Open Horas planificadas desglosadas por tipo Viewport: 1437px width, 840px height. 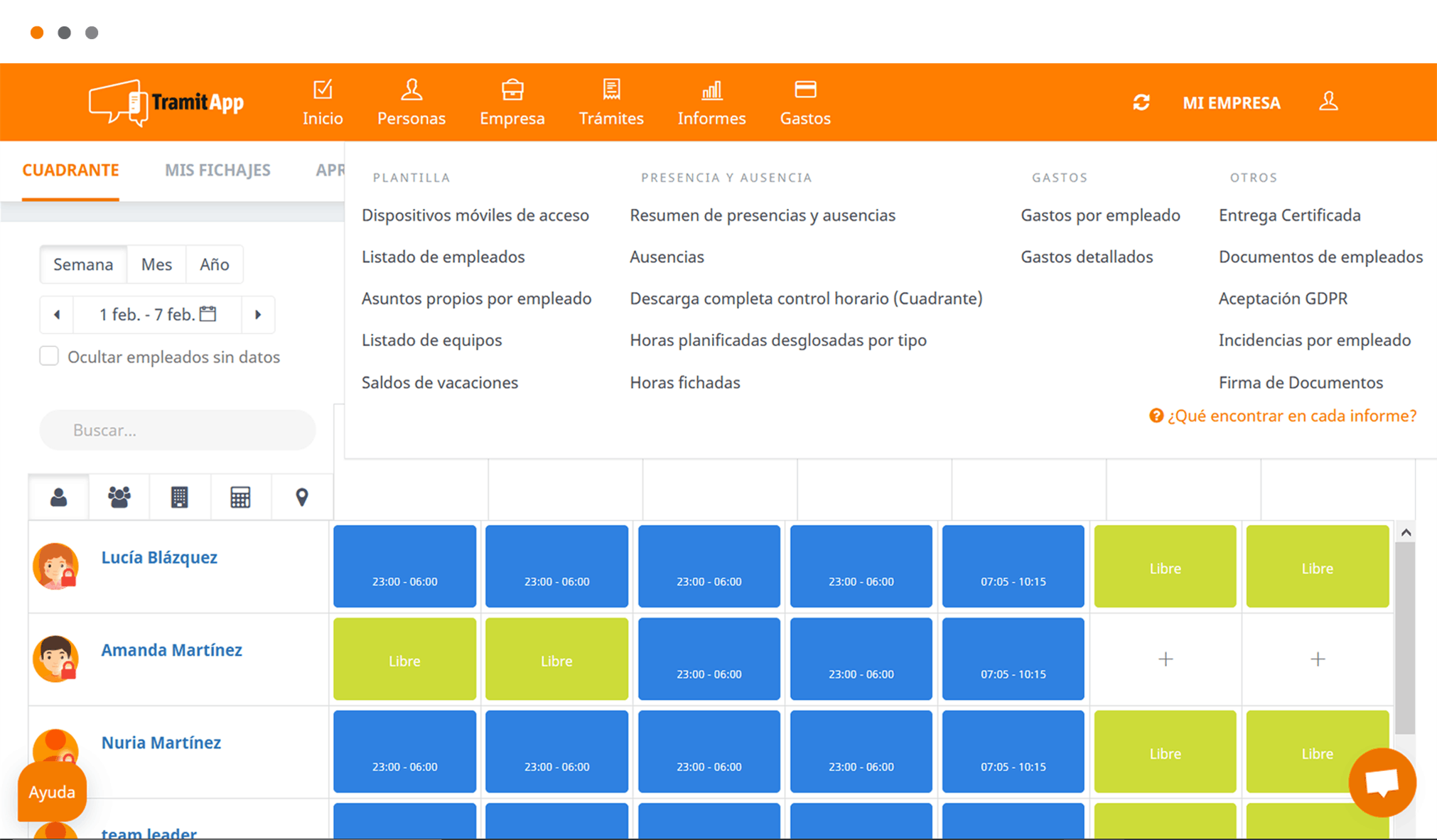pos(778,340)
